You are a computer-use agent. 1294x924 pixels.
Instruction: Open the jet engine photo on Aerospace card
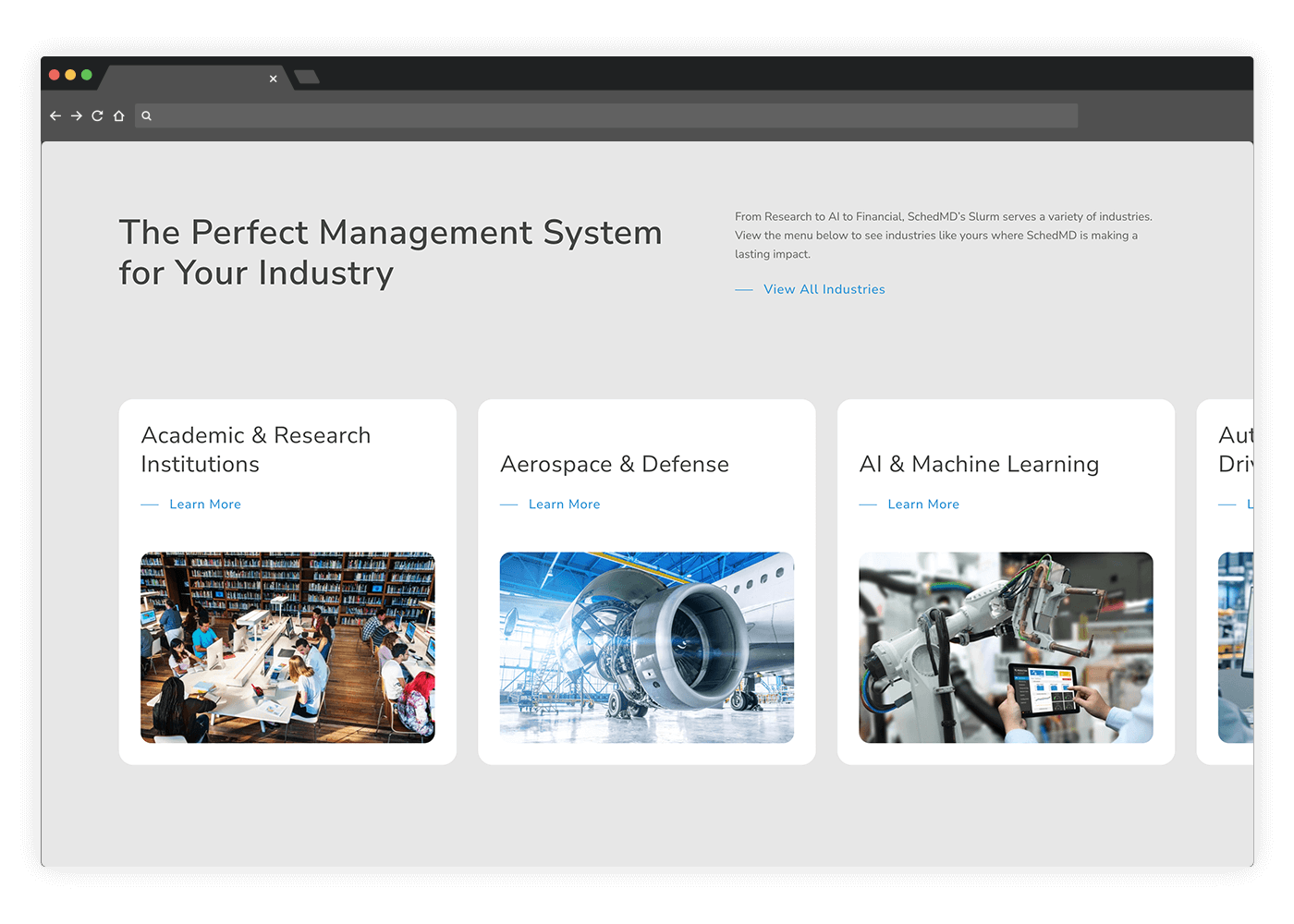[647, 648]
